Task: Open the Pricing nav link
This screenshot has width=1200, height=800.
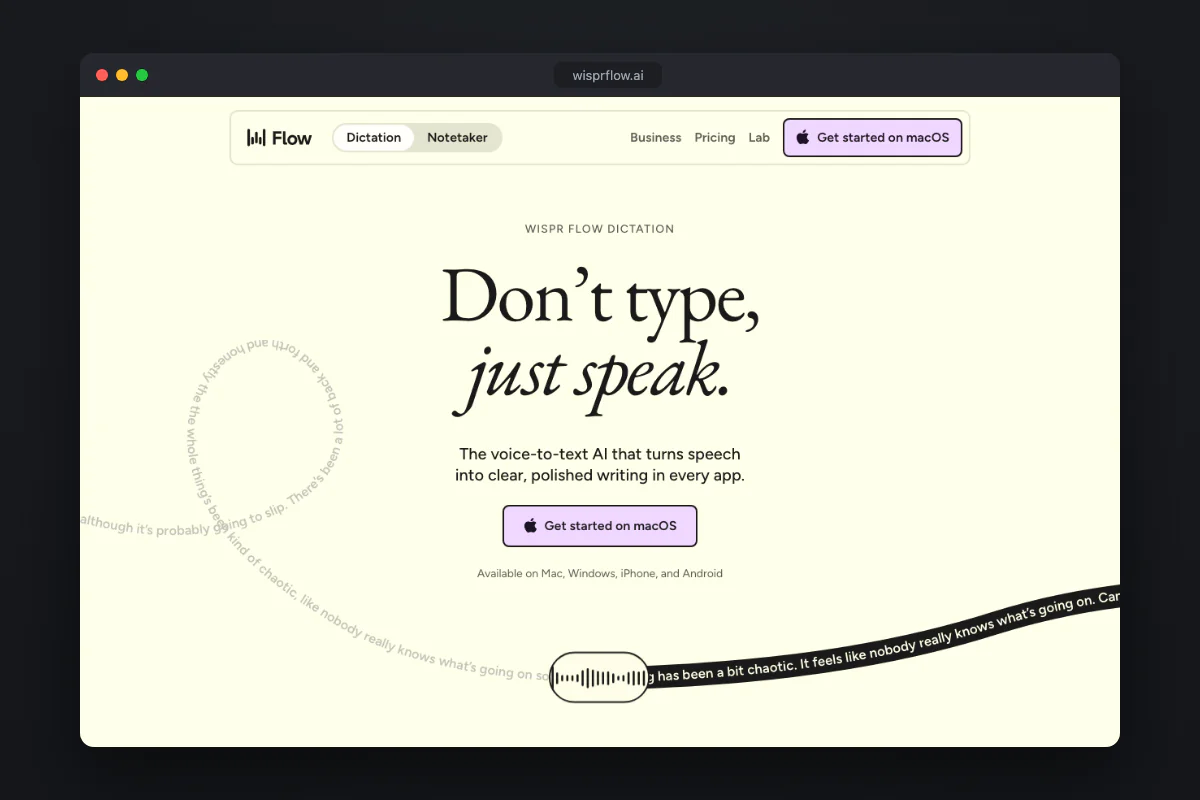Action: point(715,138)
